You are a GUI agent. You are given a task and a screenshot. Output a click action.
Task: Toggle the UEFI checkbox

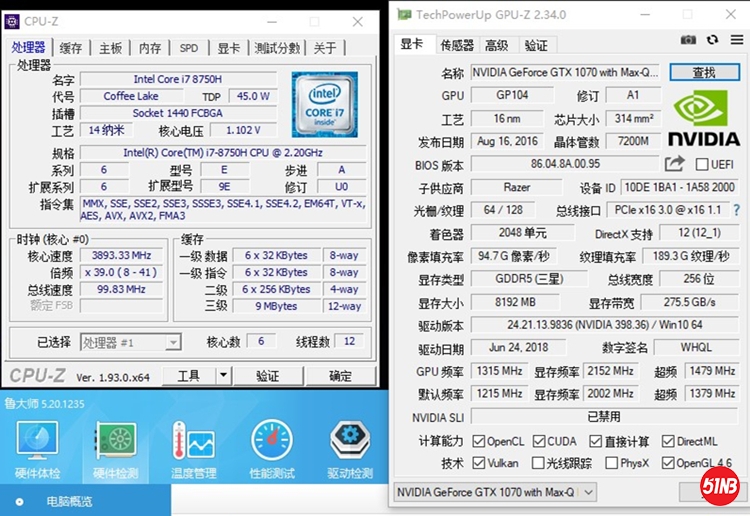[702, 165]
